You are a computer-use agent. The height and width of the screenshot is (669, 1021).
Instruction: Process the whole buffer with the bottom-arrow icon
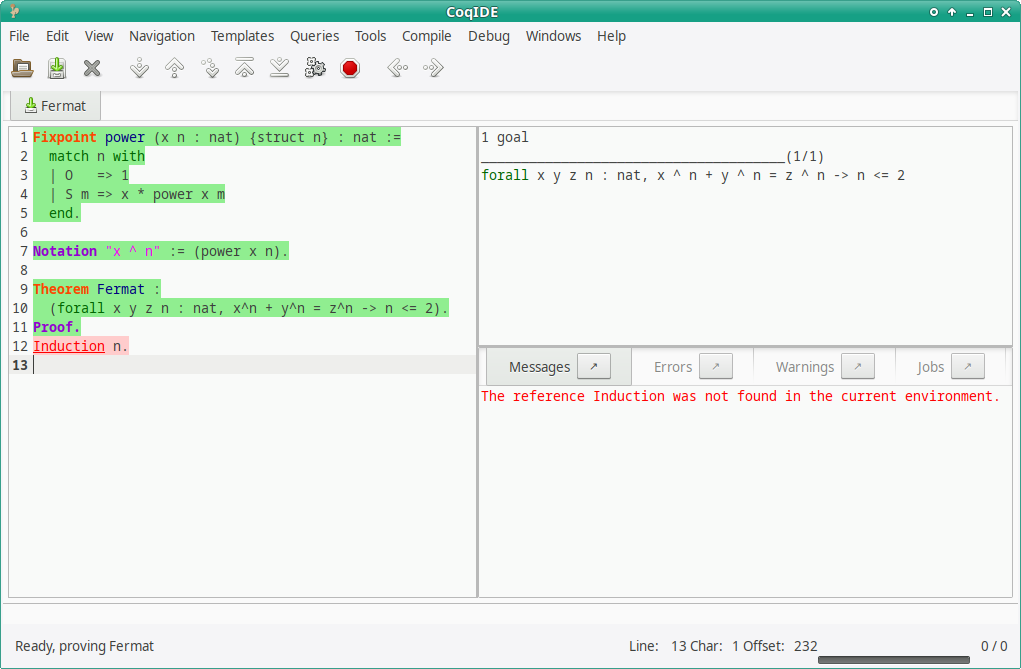pos(279,67)
